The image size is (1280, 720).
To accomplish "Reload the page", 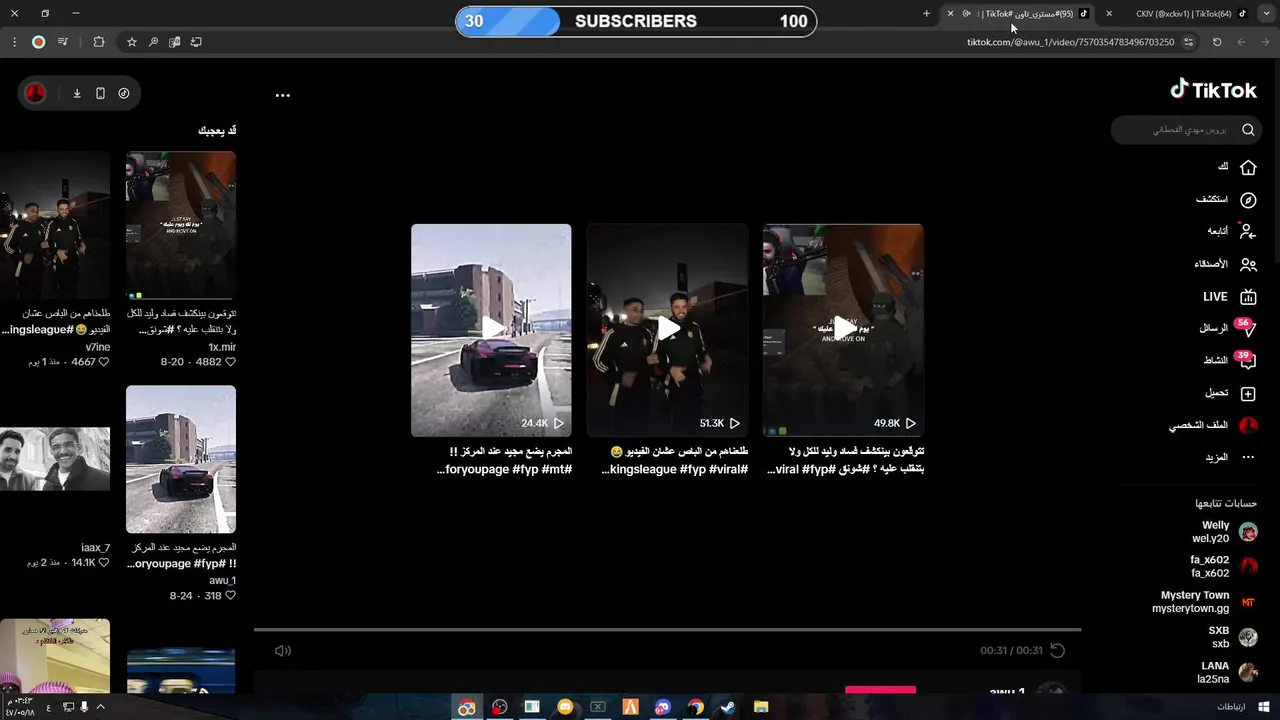I will point(1217,42).
